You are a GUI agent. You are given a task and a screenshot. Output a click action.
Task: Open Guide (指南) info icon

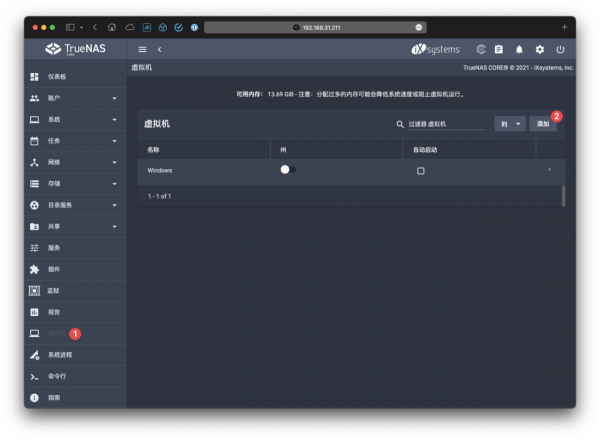click(34, 398)
